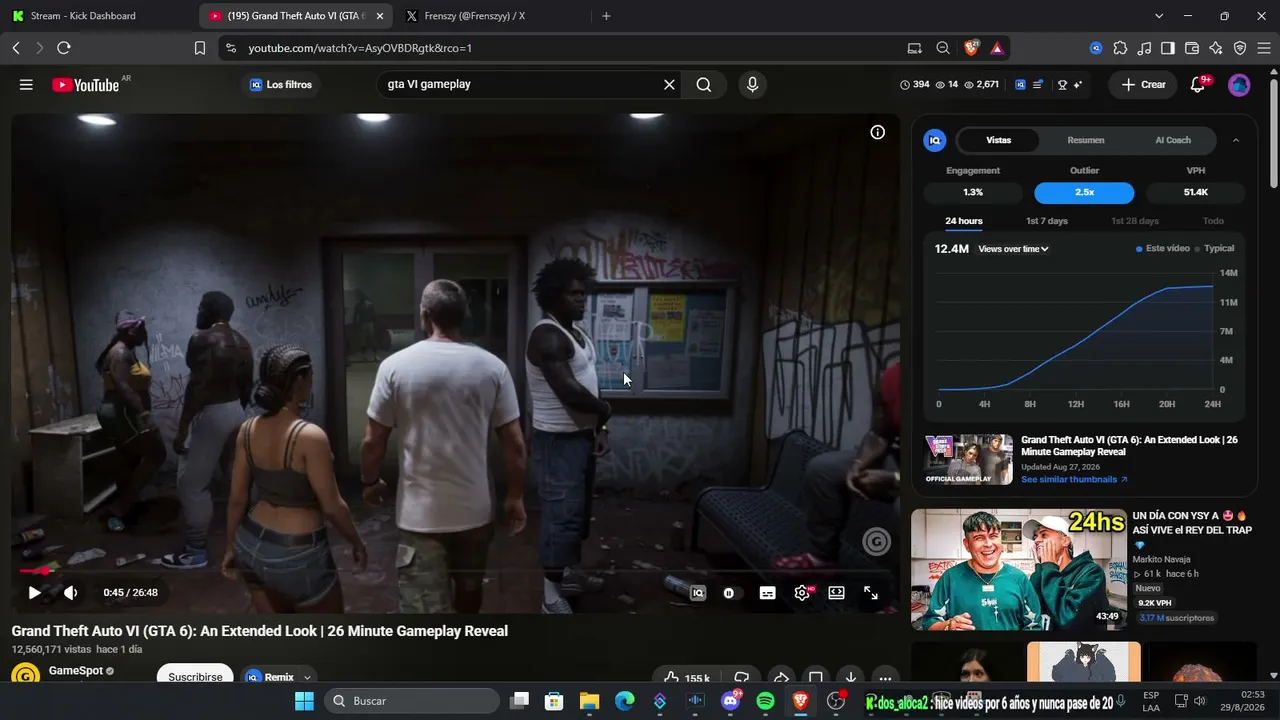
Task: Open See similar thumbnails link
Action: click(x=1074, y=480)
